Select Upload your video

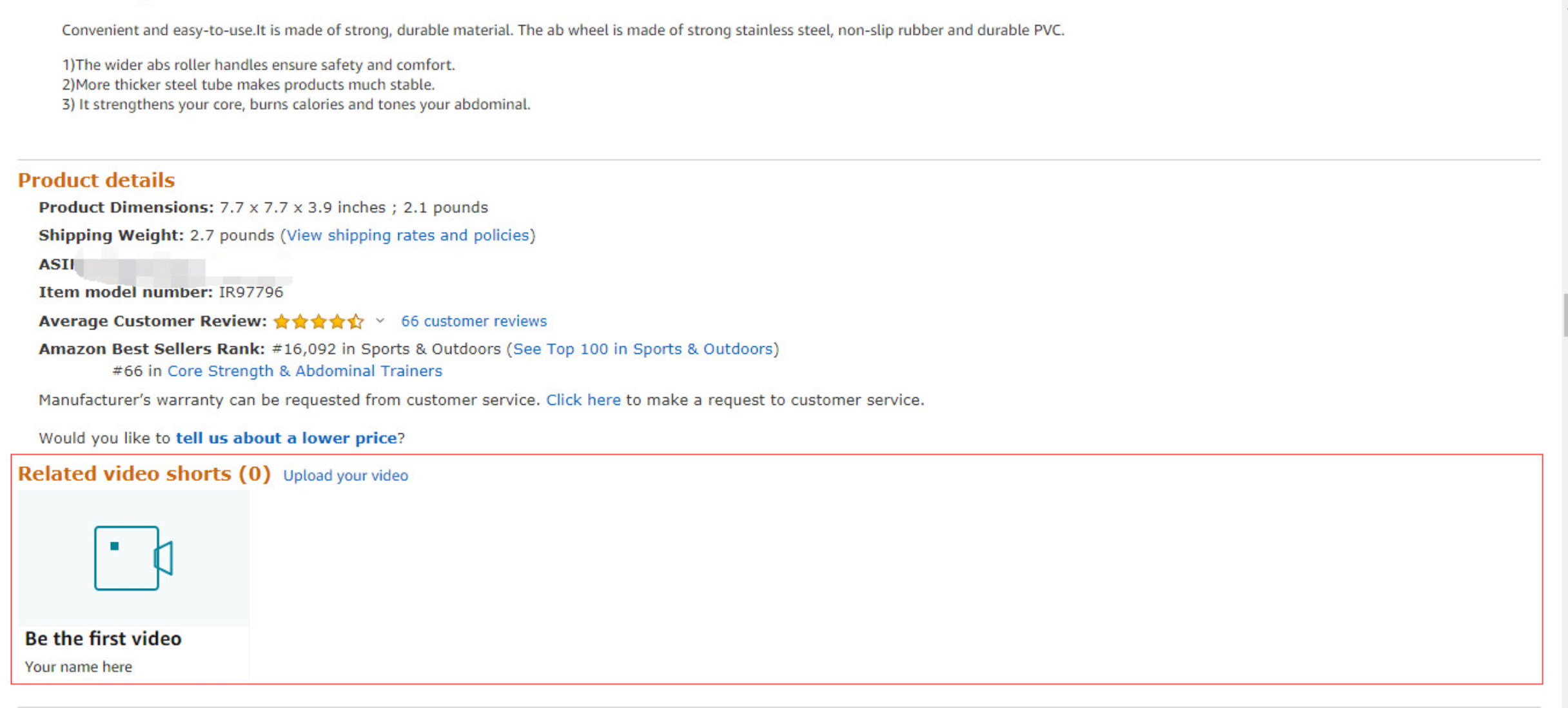[x=346, y=476]
